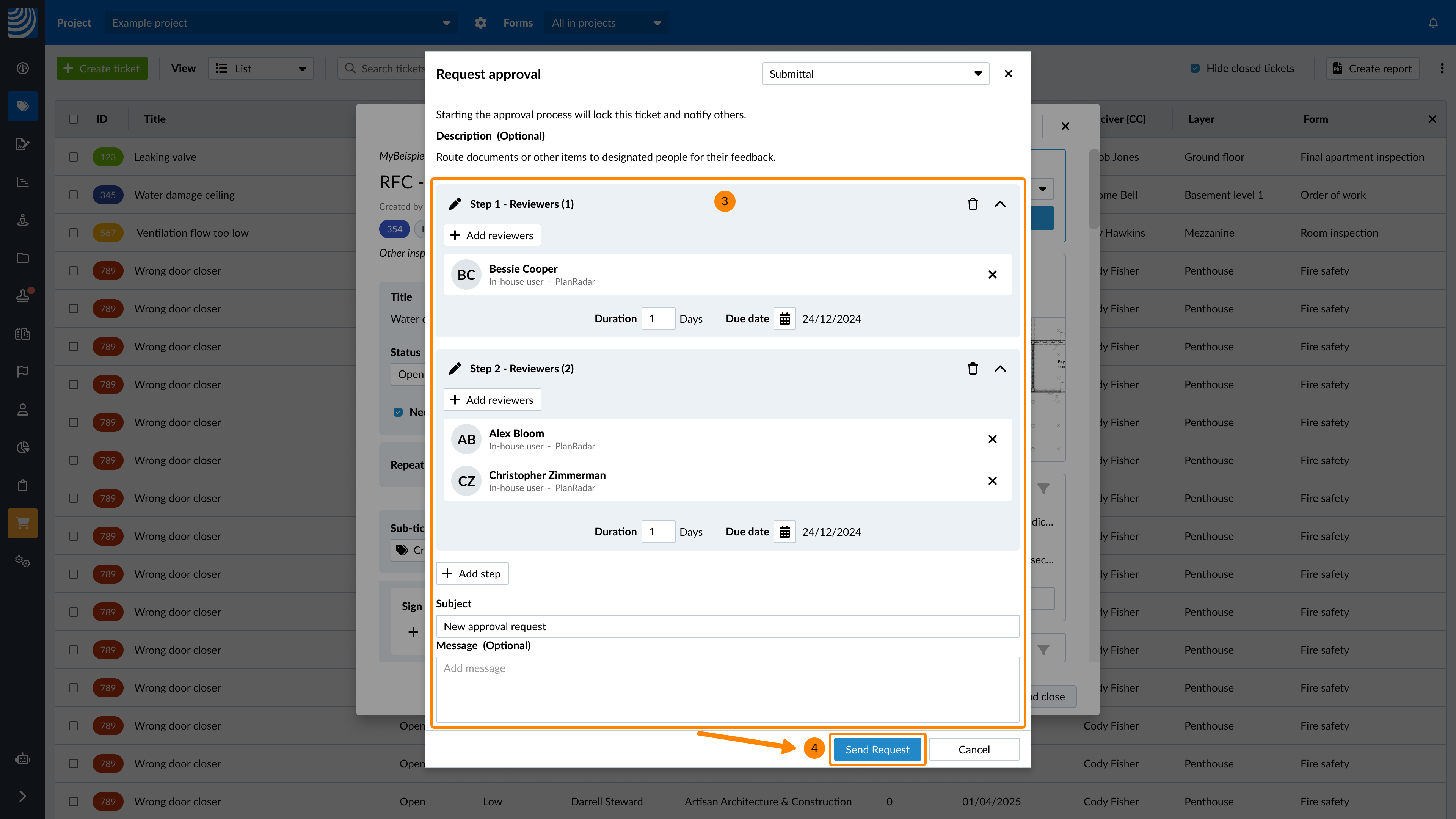1456x819 pixels.
Task: Click Add reviewers in Step 2
Action: click(x=492, y=400)
